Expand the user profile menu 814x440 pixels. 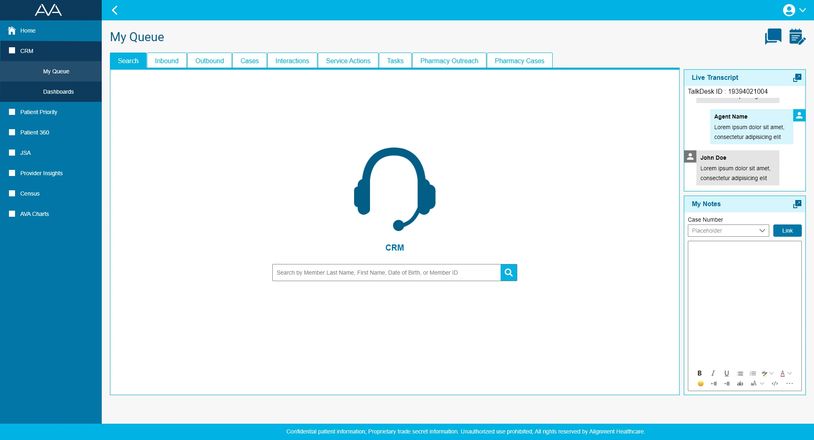pos(795,10)
